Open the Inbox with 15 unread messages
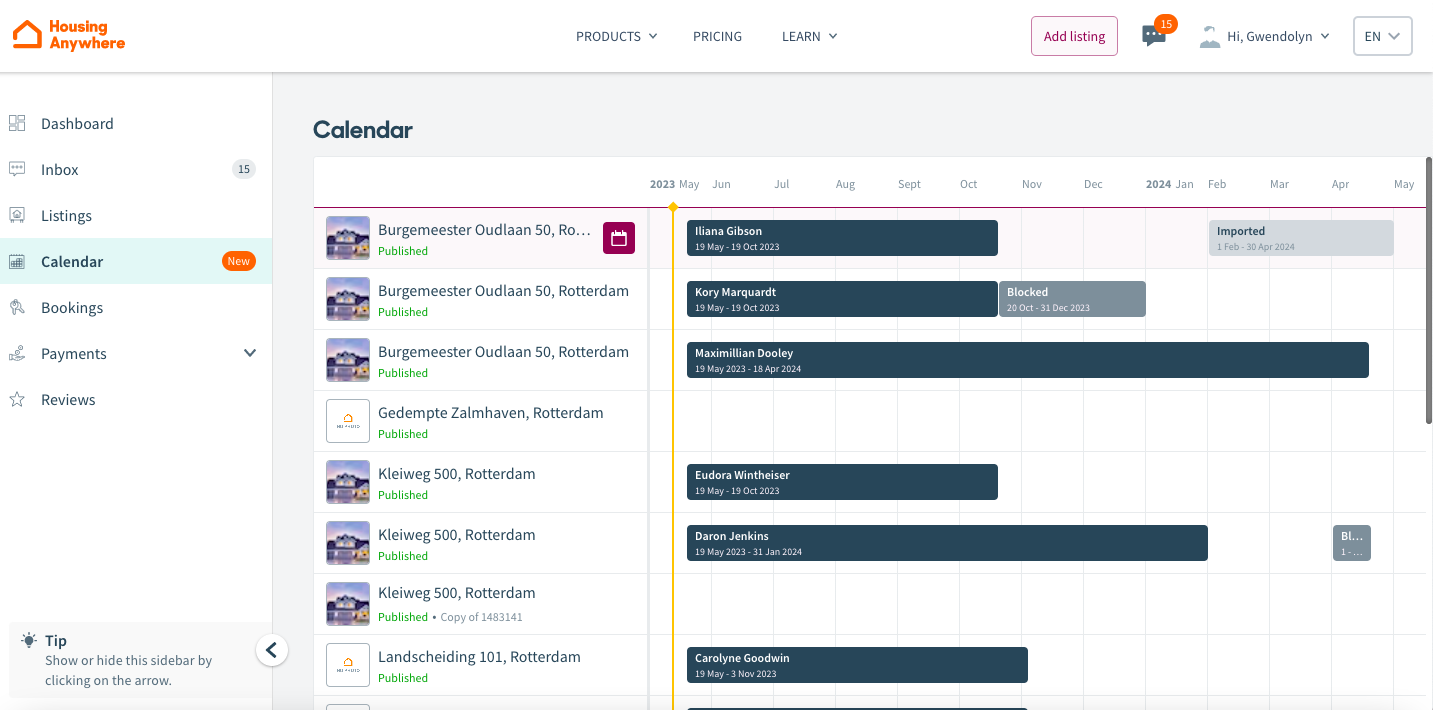Viewport: 1433px width, 710px height. point(59,169)
